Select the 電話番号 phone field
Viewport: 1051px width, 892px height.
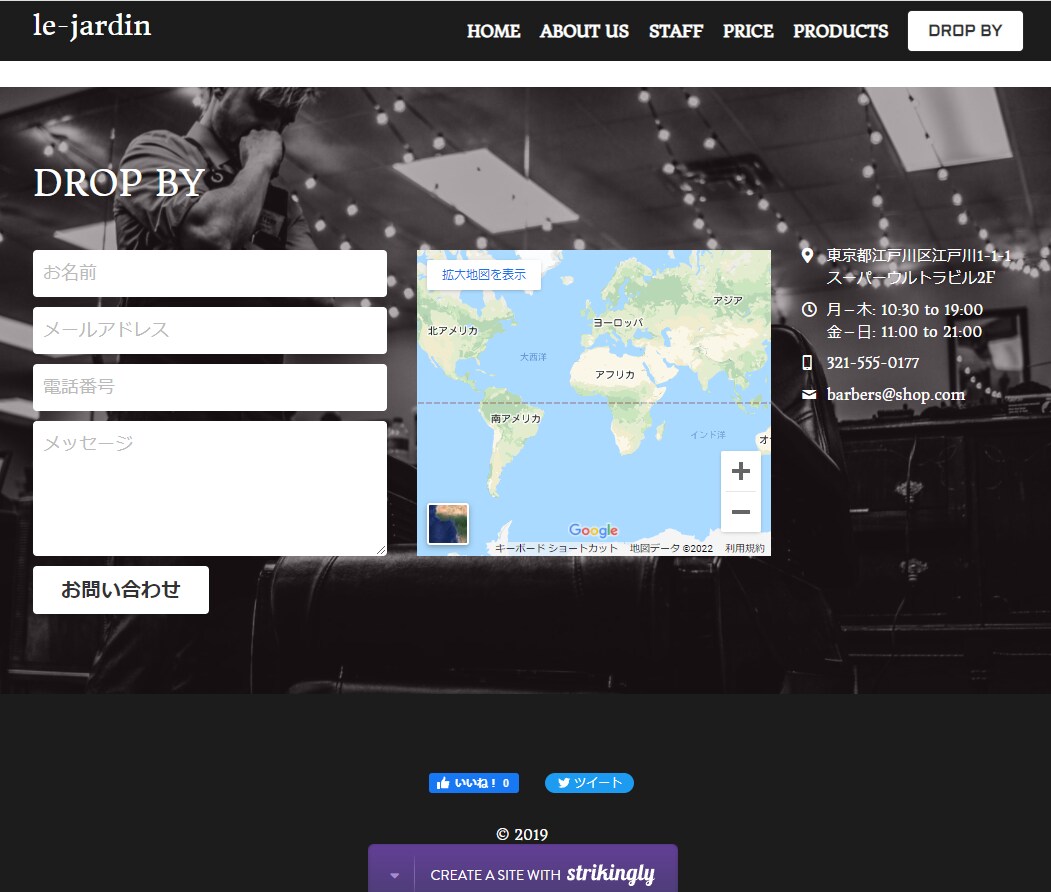click(210, 387)
